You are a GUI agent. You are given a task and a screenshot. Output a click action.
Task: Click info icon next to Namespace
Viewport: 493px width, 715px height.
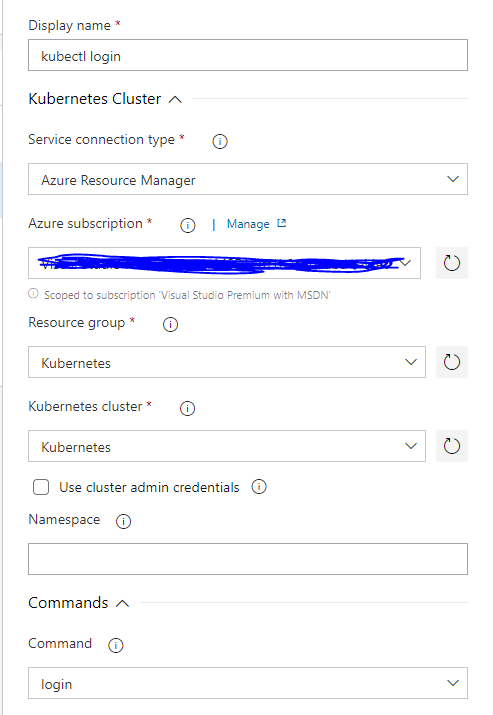123,521
